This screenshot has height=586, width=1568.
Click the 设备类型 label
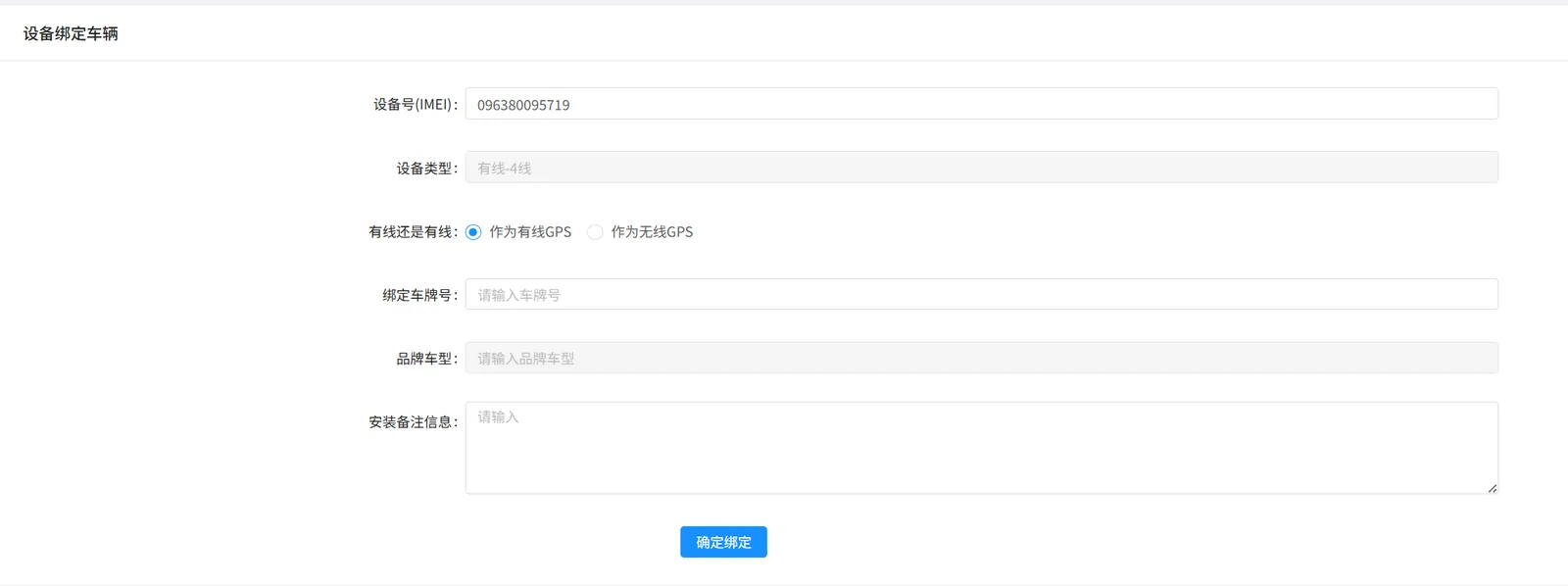click(x=427, y=169)
